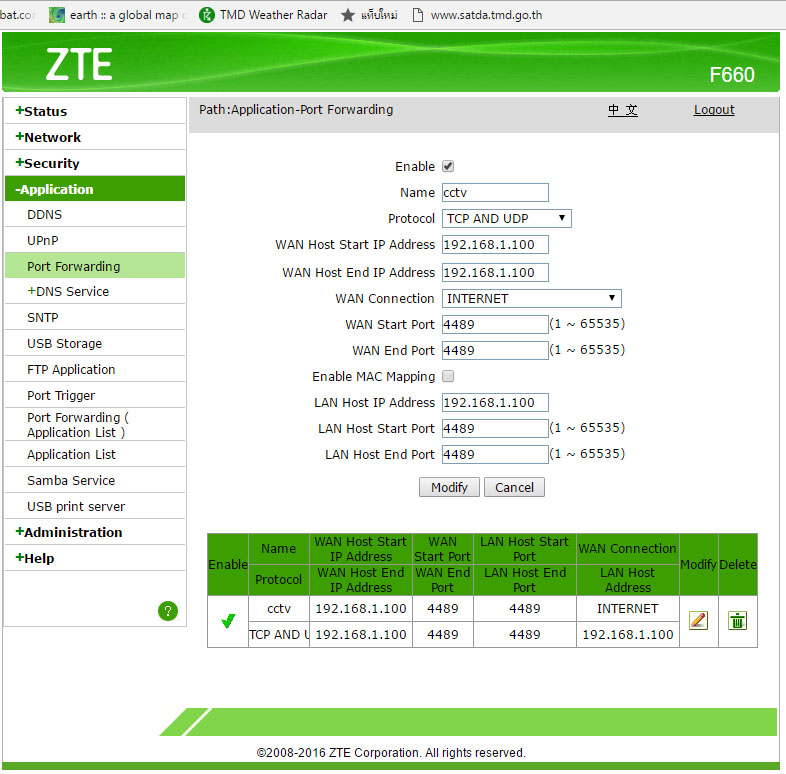Open earth global map bookmark icon
Screen dimensions: 786x774
point(57,15)
